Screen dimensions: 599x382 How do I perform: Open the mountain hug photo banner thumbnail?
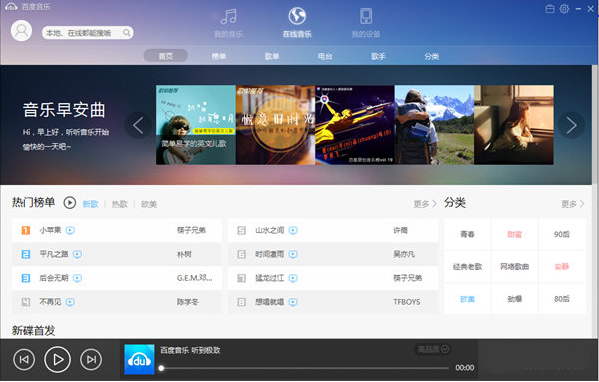click(x=434, y=125)
